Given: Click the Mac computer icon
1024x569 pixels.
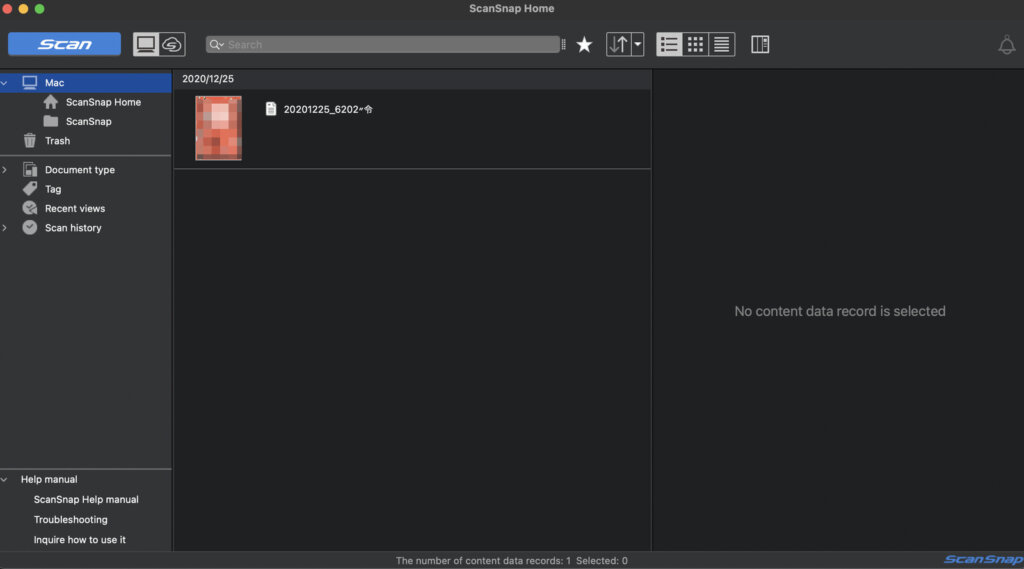Looking at the screenshot, I should (29, 82).
